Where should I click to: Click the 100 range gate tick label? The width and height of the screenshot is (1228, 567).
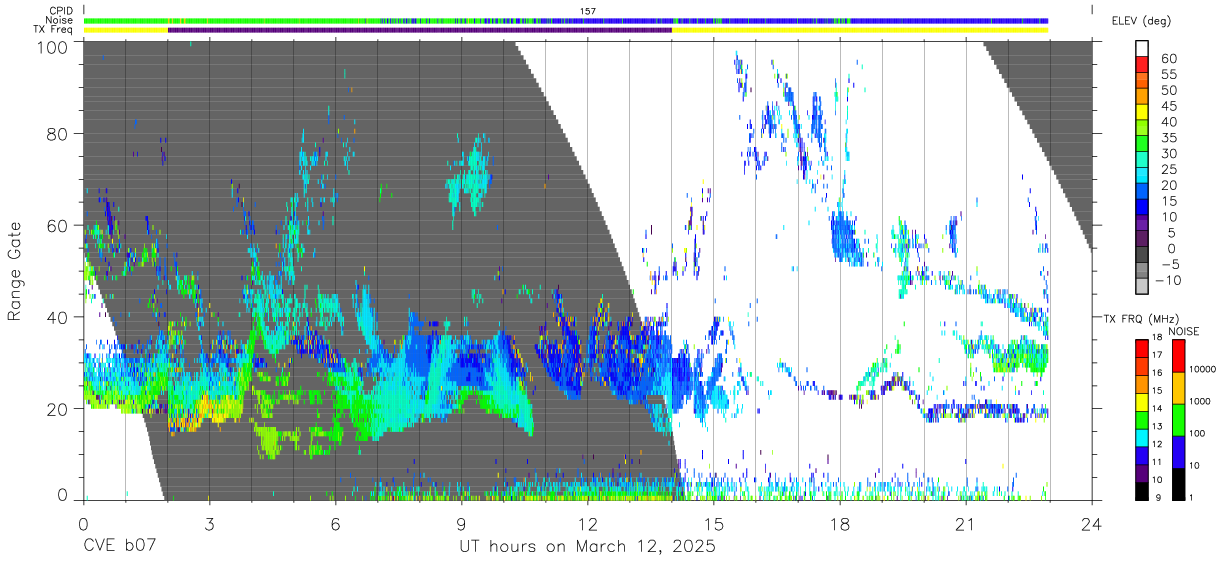click(52, 47)
